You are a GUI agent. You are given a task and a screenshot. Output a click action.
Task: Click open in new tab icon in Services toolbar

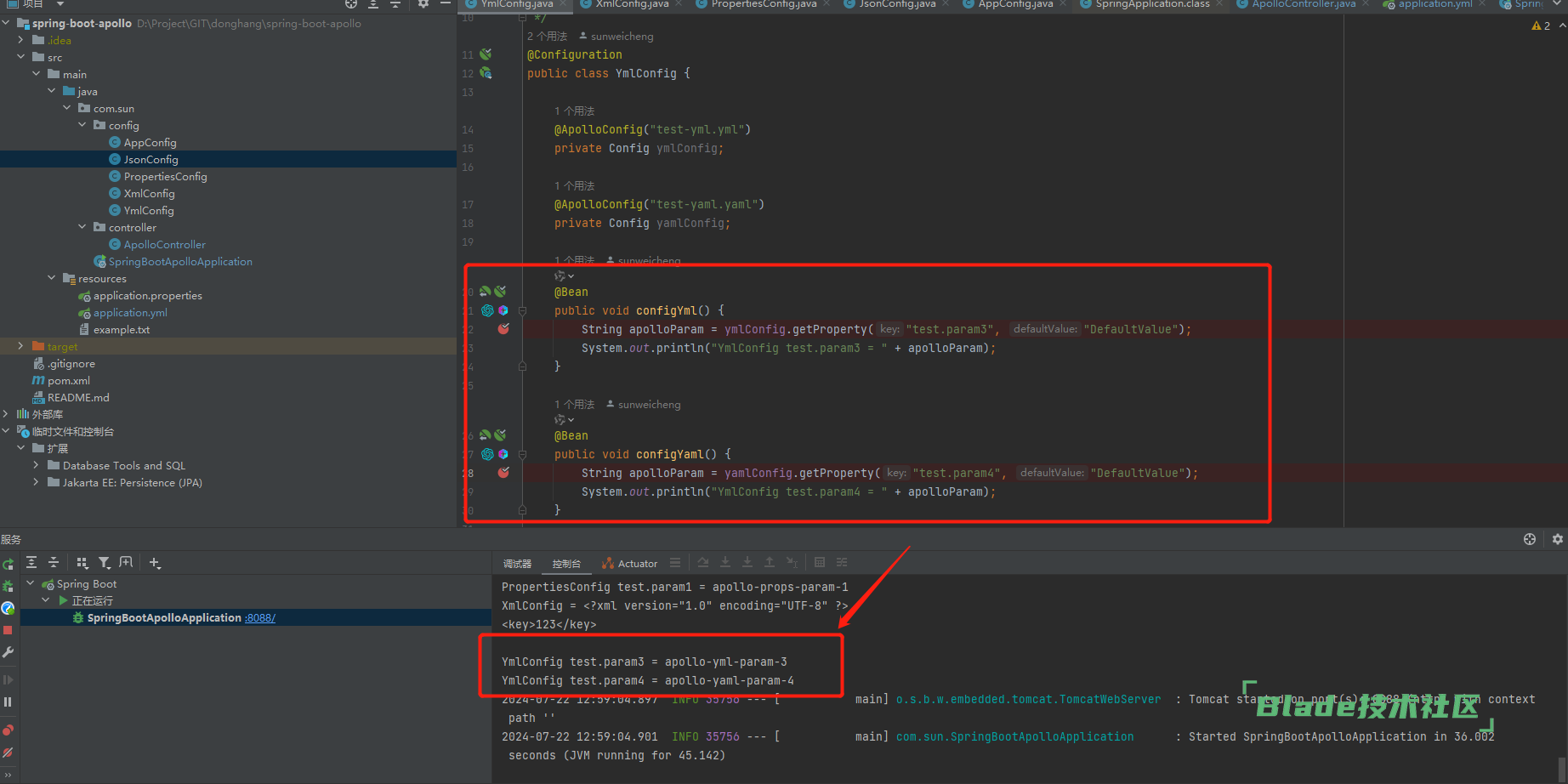click(126, 562)
